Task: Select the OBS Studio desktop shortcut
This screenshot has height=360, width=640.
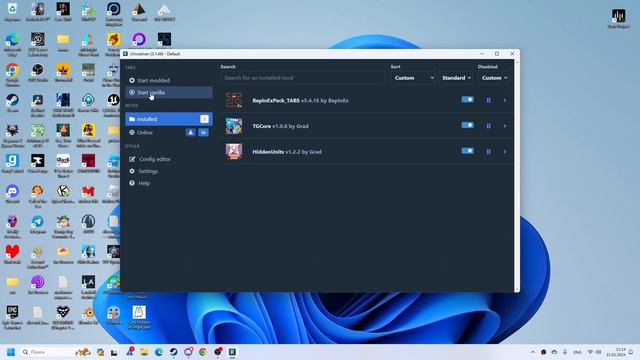Action: (38, 73)
